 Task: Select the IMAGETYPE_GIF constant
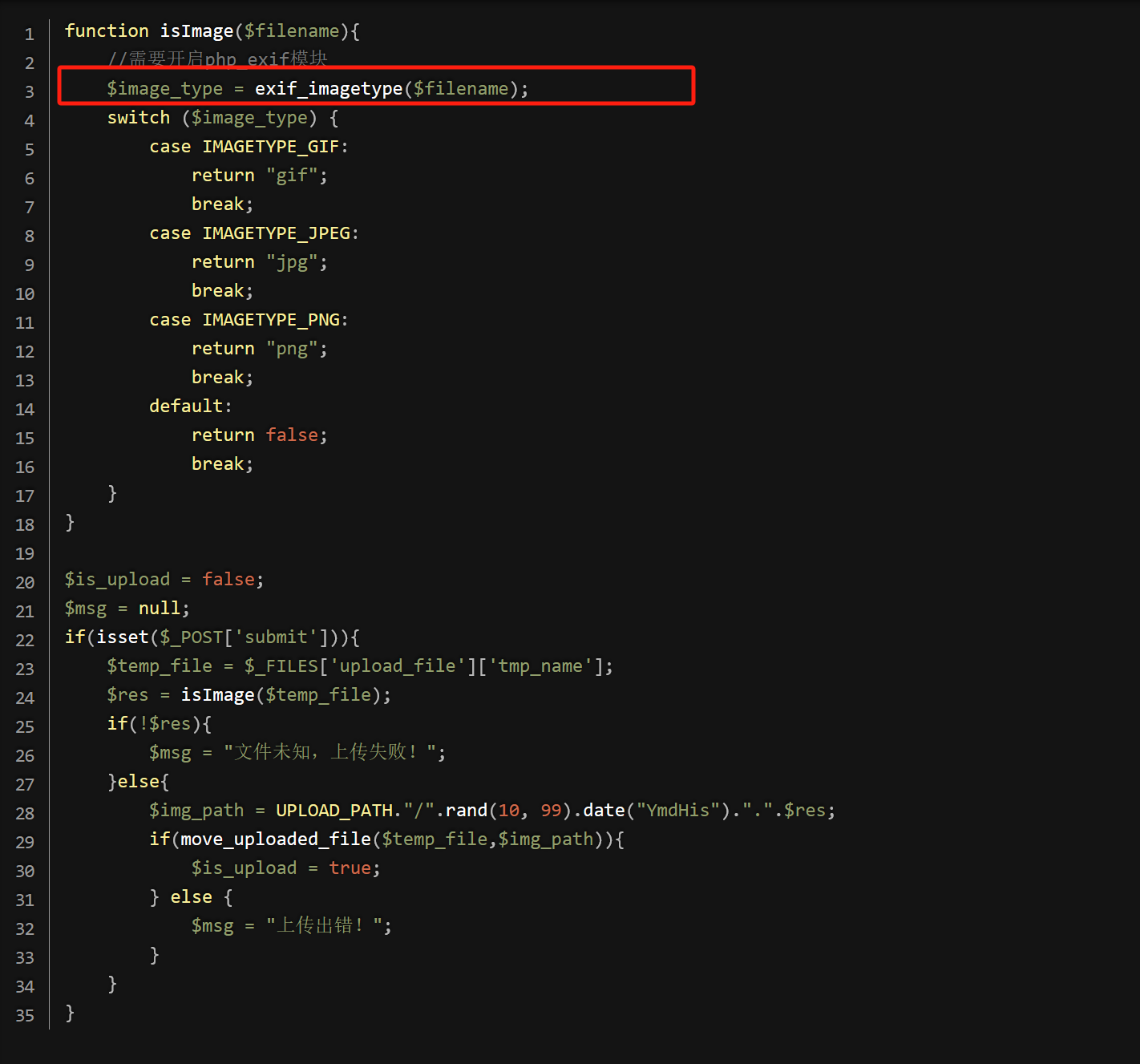point(271,147)
